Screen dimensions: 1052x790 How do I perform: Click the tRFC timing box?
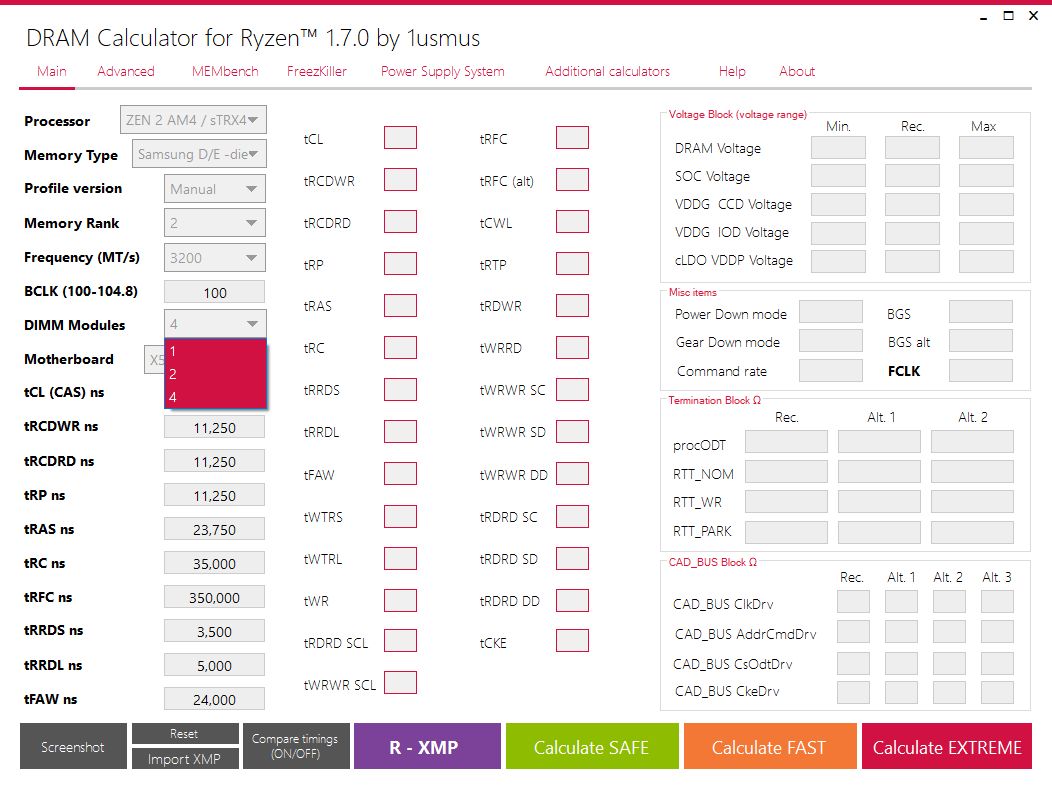pyautogui.click(x=572, y=138)
